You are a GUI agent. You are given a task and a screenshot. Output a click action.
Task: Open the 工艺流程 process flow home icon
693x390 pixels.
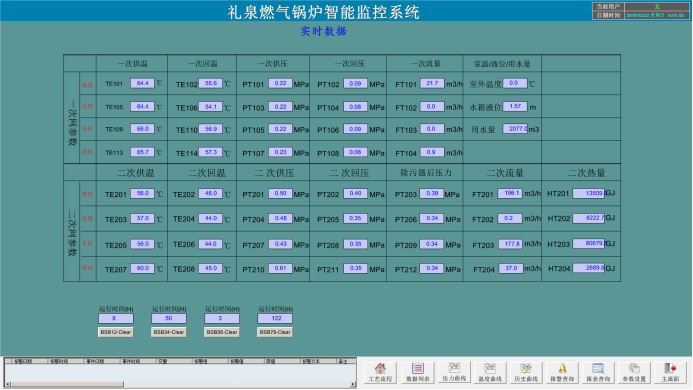[x=380, y=372]
